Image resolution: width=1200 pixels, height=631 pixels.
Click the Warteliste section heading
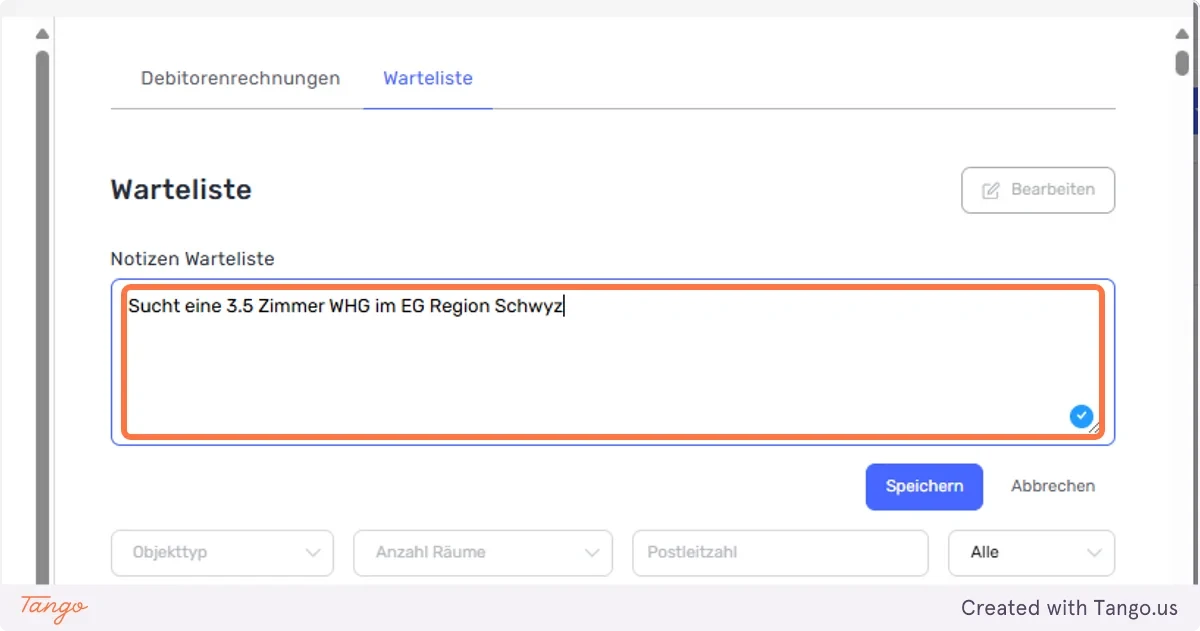(x=181, y=190)
